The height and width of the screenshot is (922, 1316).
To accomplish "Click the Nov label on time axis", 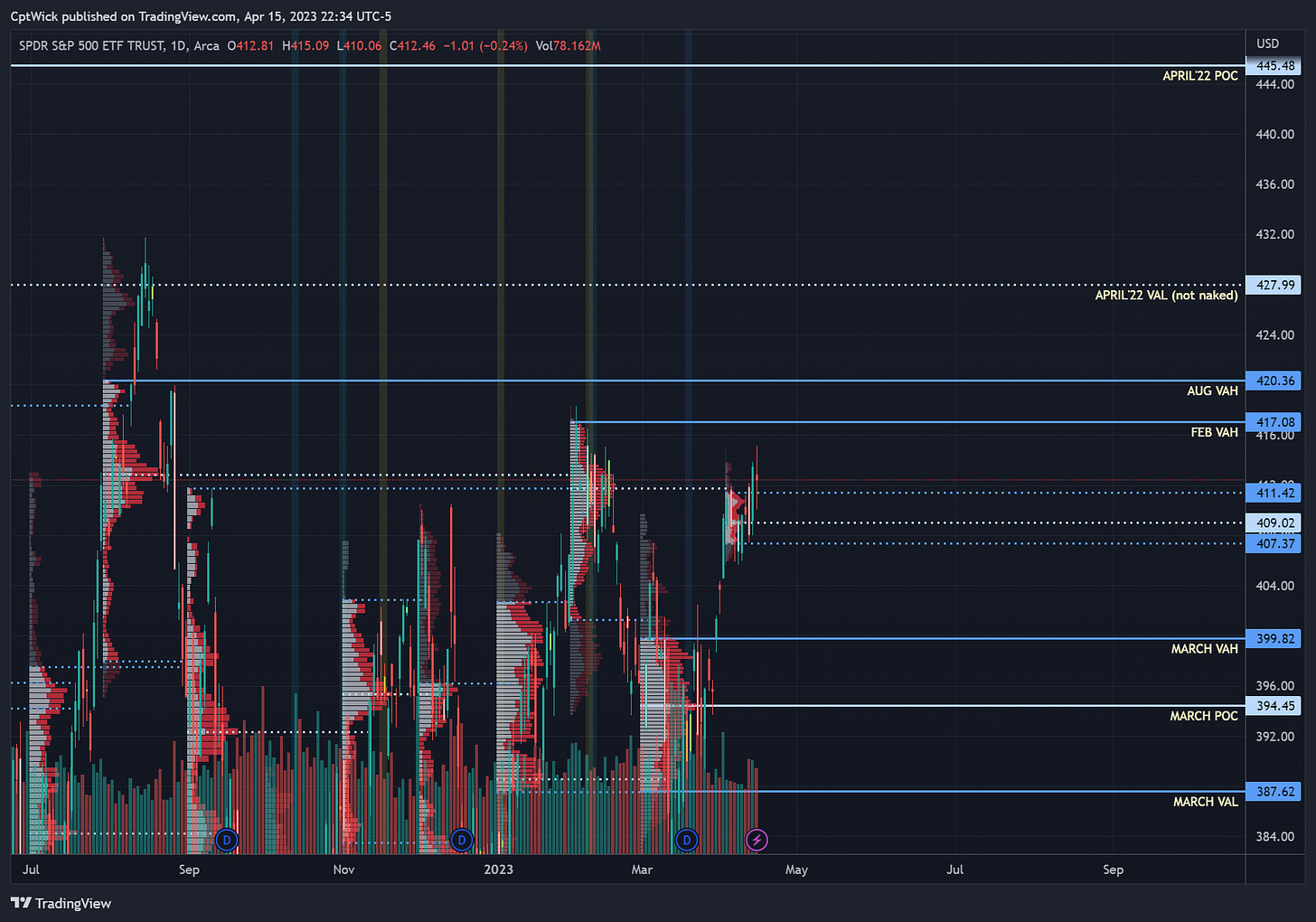I will coord(343,870).
